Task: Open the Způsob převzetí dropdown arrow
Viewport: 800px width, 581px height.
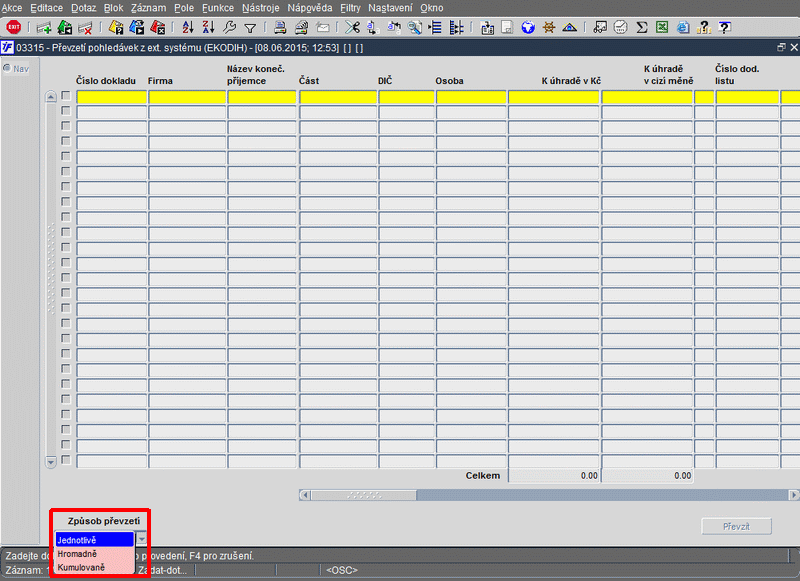Action: click(x=141, y=539)
